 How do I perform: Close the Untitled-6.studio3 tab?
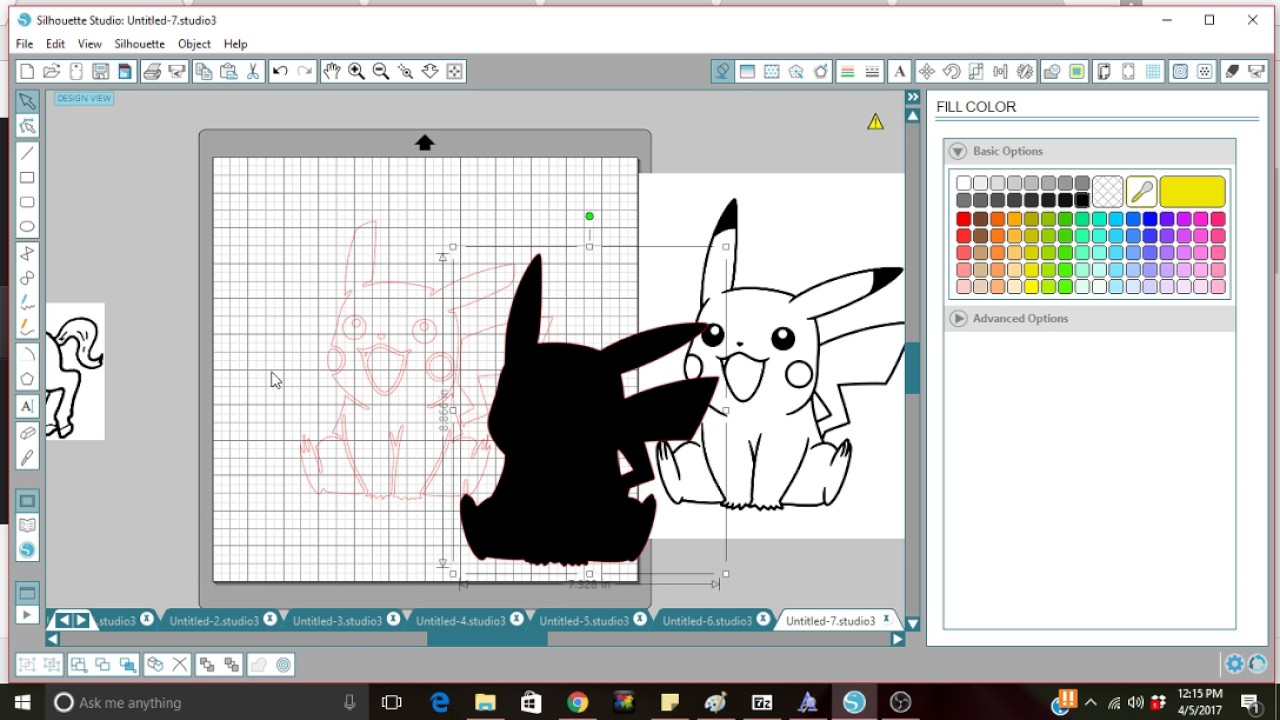[x=763, y=620]
